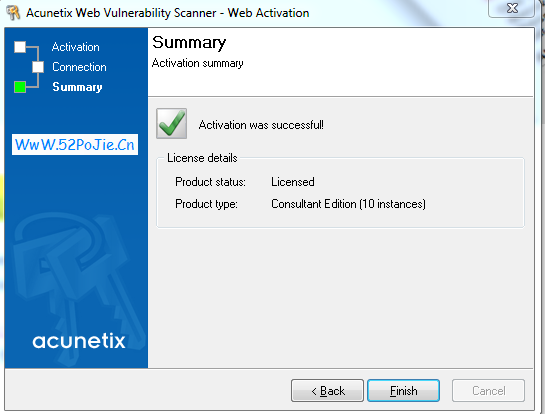Select the Activation step label
This screenshot has width=545, height=414.
coord(75,47)
